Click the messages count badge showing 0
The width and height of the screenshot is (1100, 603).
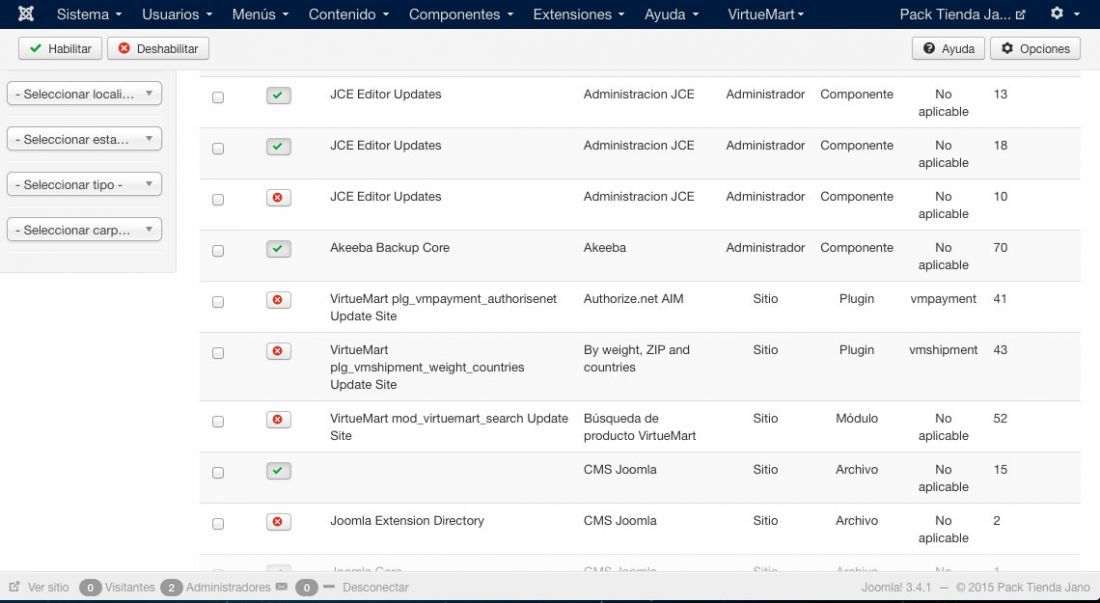(307, 588)
